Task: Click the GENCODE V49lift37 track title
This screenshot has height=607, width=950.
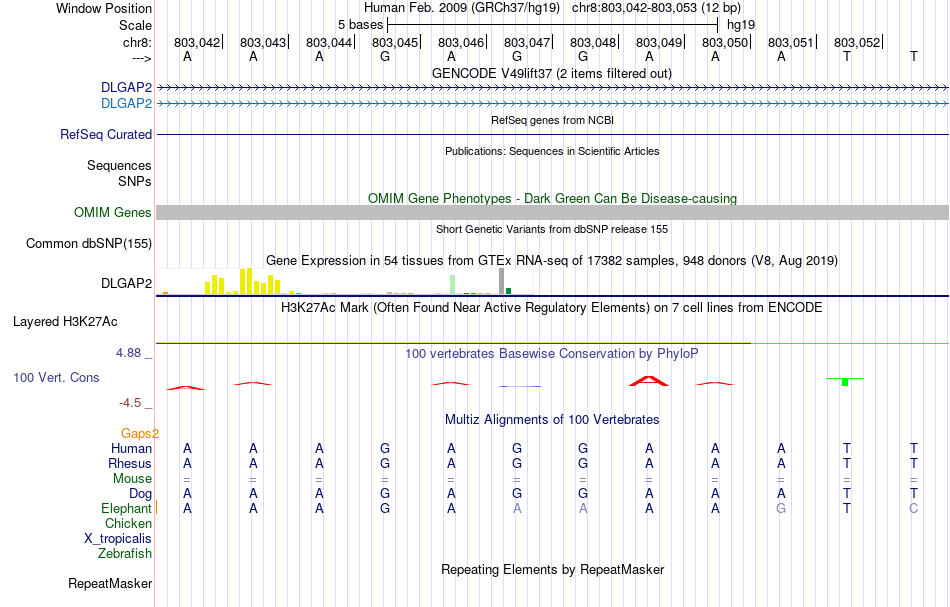Action: tap(551, 73)
